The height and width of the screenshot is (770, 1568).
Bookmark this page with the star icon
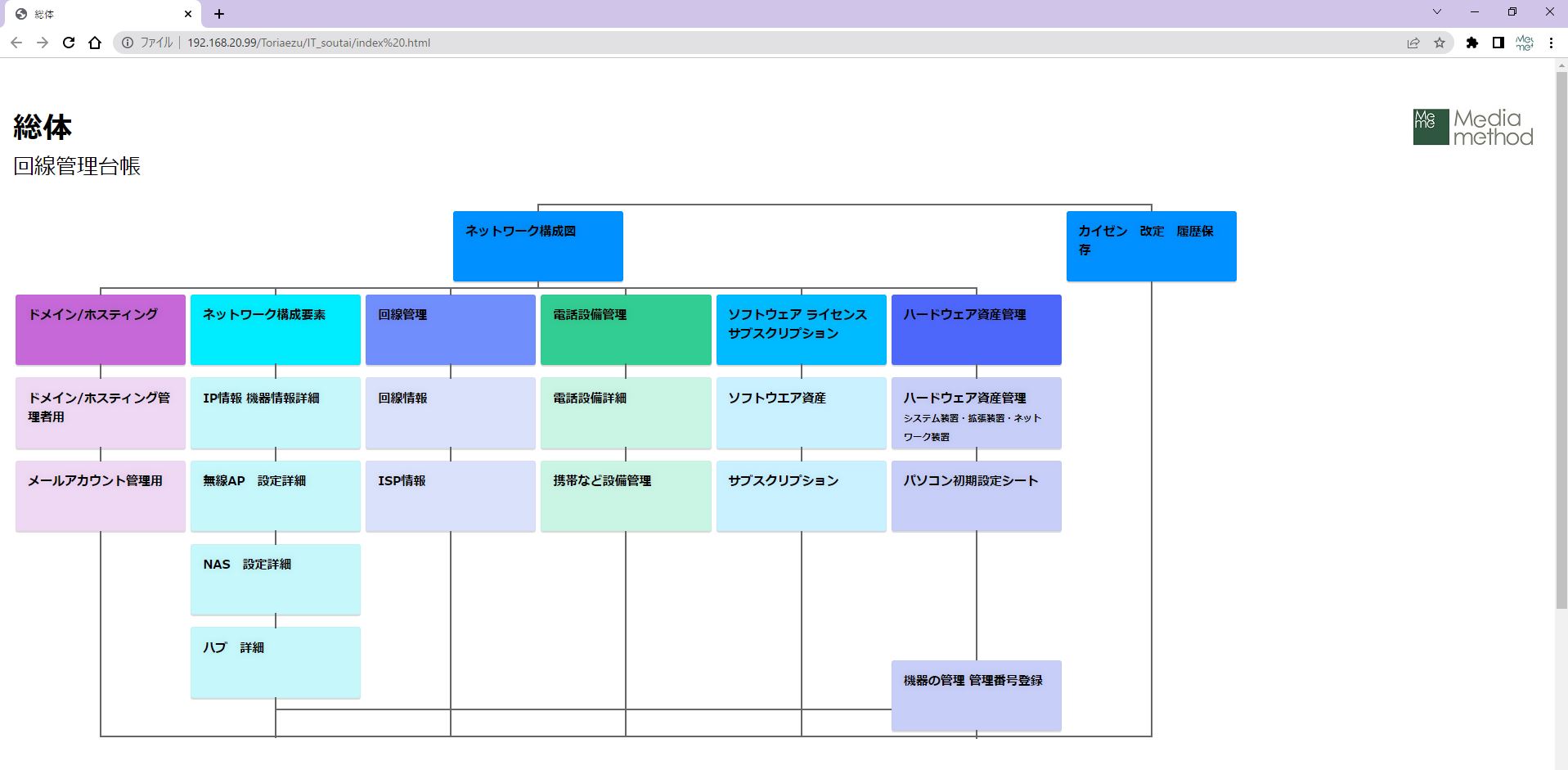coord(1440,43)
